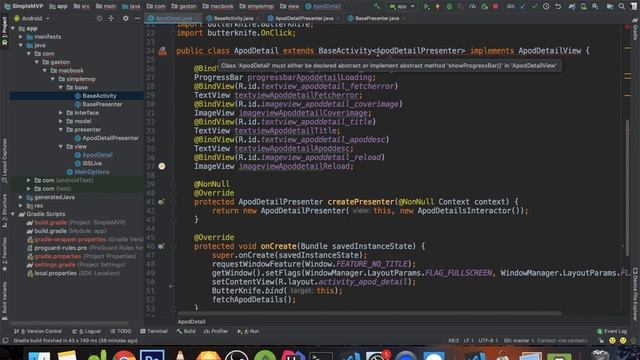This screenshot has width=640, height=360.
Task: Click the editor horizontal scrollbar
Action: (369, 313)
